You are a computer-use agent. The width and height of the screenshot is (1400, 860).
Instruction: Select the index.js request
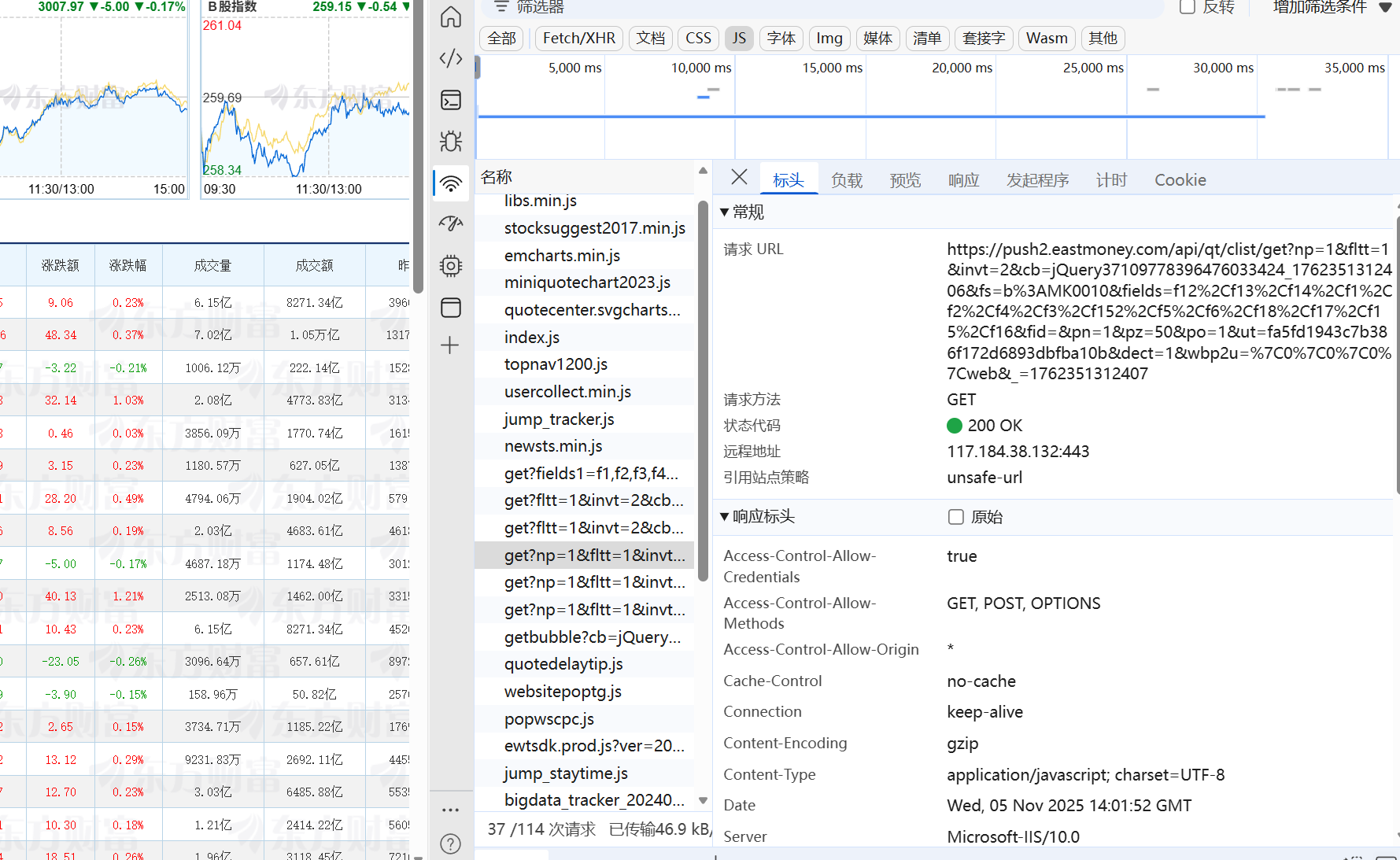point(585,338)
